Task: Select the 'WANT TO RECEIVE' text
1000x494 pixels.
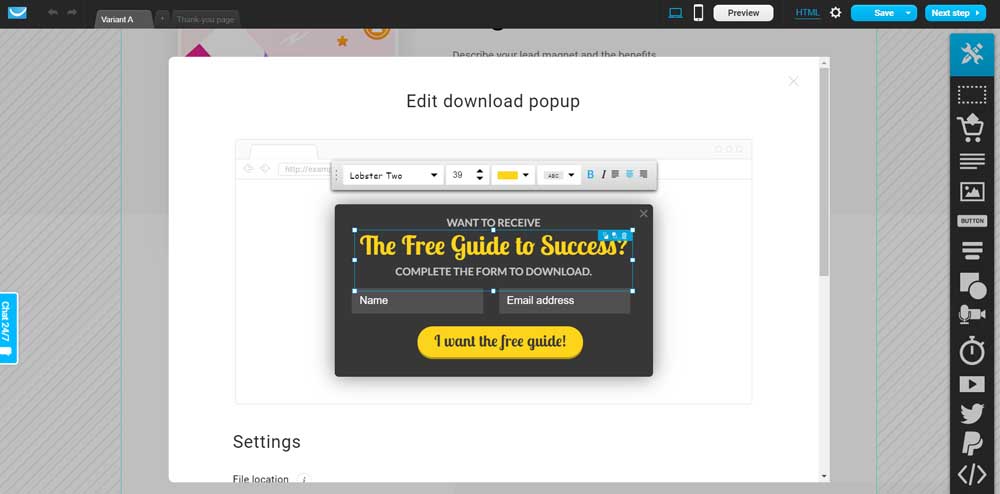Action: [x=494, y=222]
